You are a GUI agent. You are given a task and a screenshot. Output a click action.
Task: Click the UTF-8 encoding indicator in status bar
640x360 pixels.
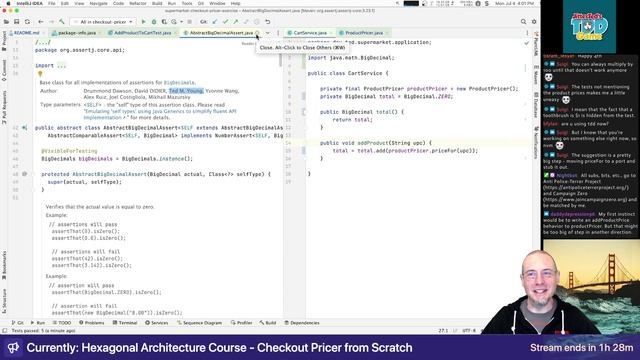469,331
